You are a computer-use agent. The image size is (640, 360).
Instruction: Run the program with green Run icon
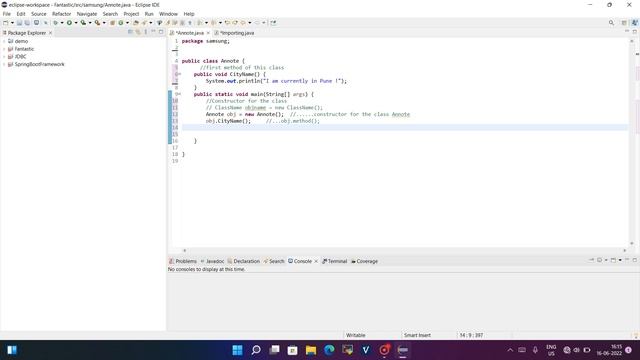(x=69, y=23)
